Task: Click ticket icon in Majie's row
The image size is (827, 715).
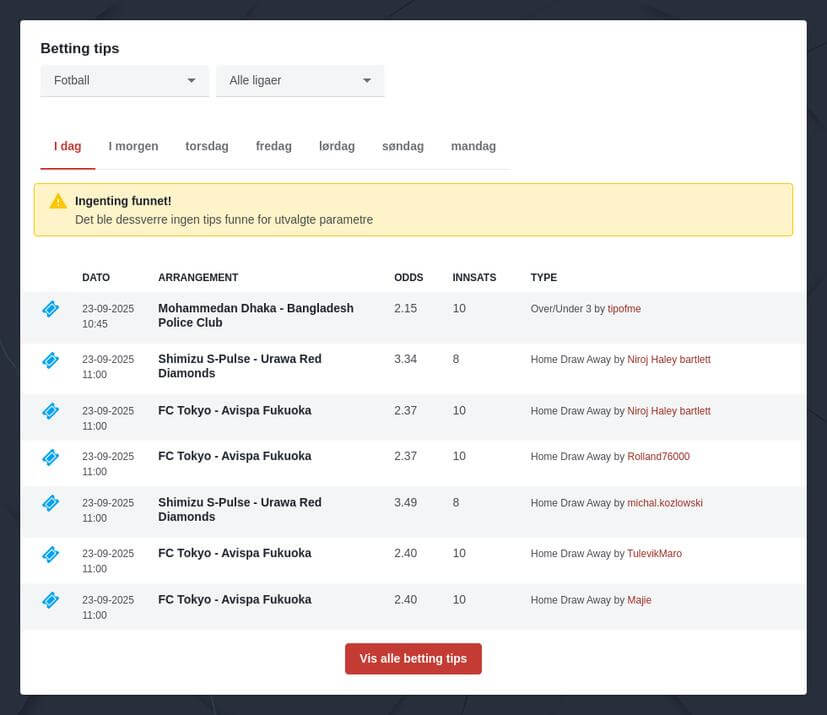Action: point(51,600)
